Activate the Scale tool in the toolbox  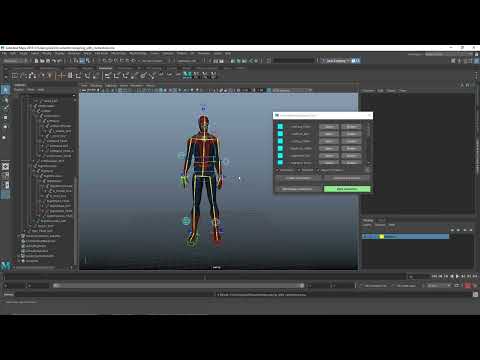5,137
